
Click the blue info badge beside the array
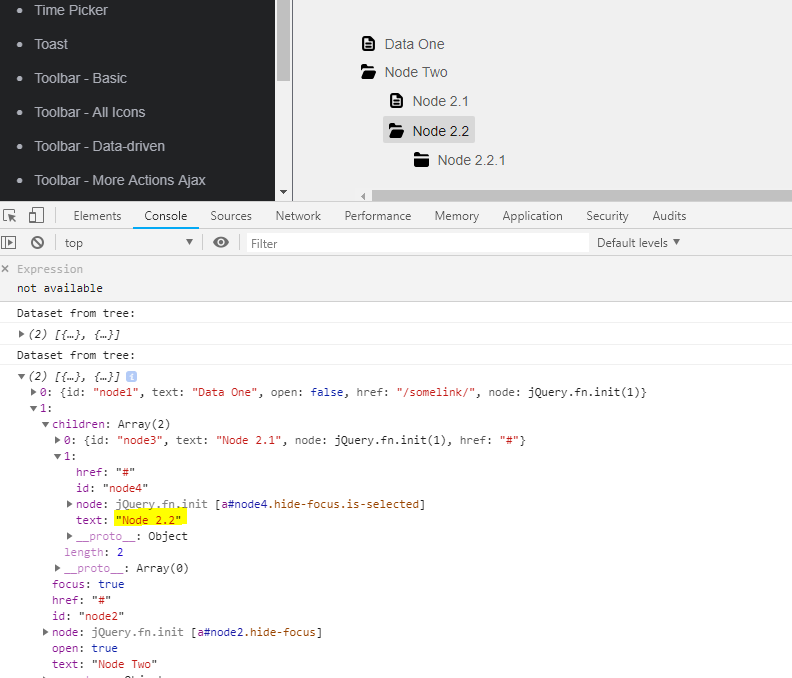pyautogui.click(x=131, y=376)
